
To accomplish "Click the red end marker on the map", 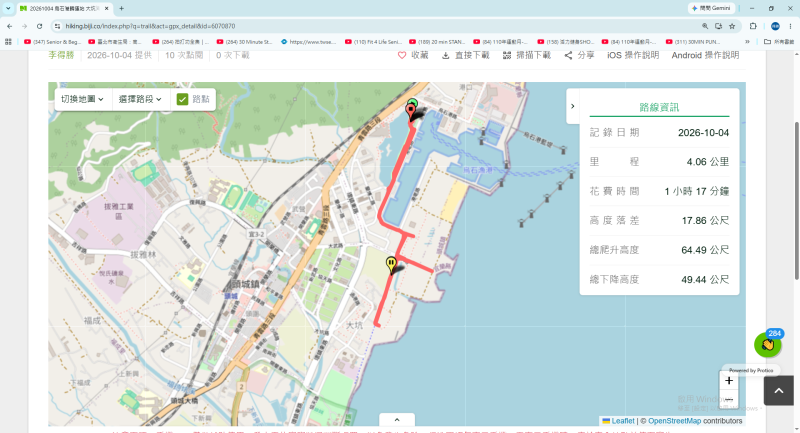I will click(x=411, y=112).
